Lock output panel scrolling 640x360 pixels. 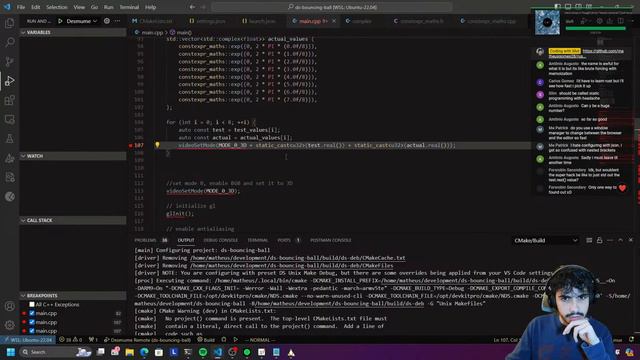click(x=599, y=240)
